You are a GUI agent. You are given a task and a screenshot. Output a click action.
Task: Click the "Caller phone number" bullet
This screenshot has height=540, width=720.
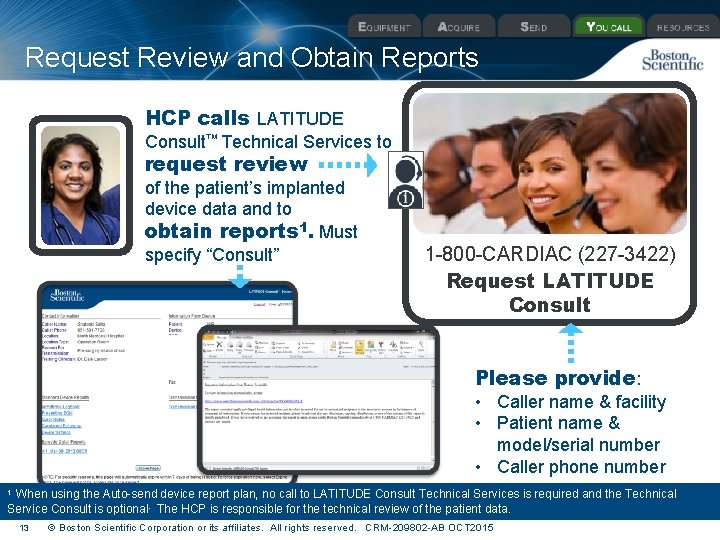click(x=581, y=467)
